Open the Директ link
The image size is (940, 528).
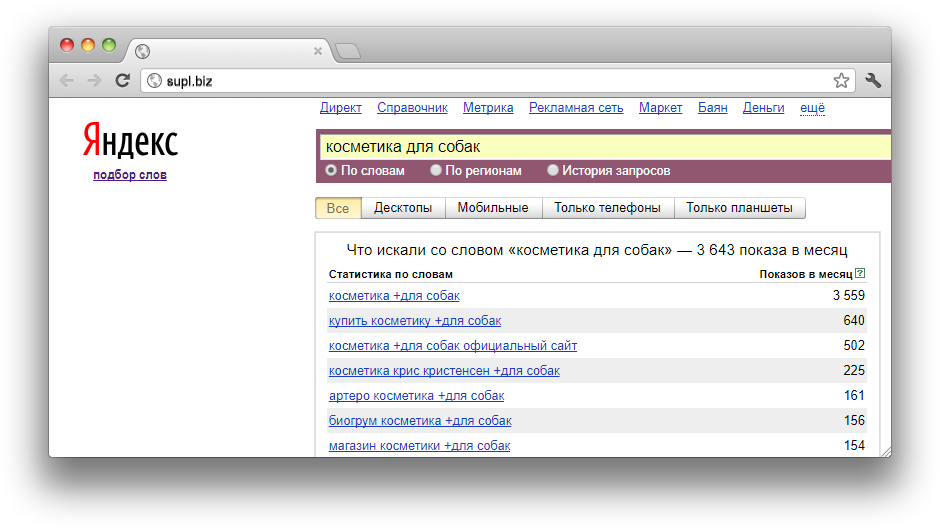(x=341, y=108)
